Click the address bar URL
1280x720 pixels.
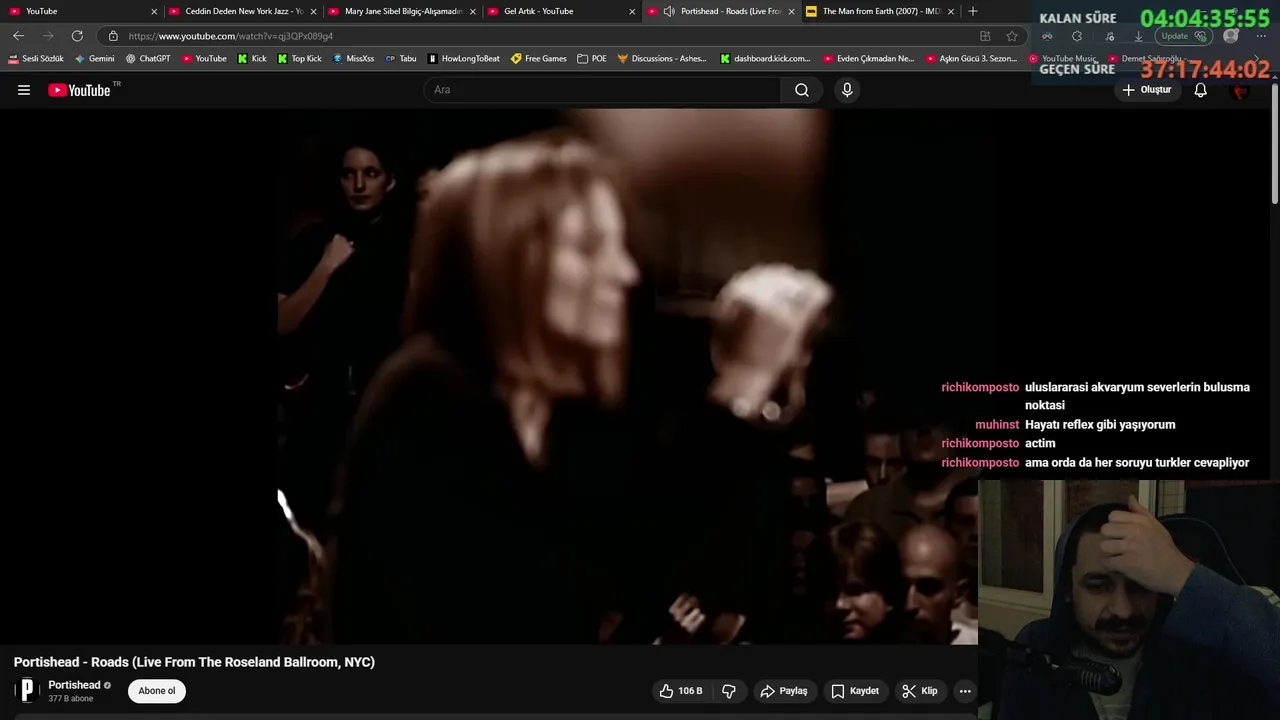point(231,36)
